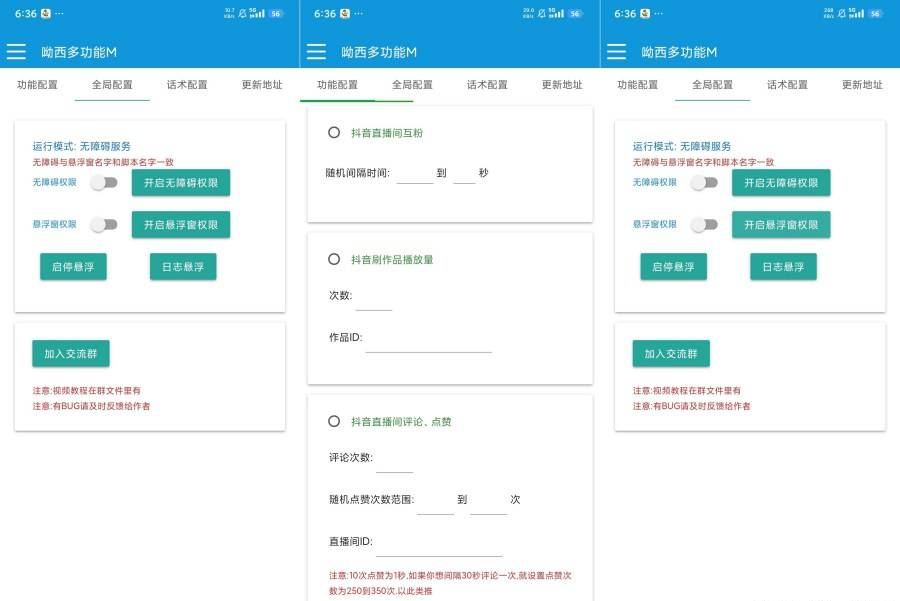The image size is (900, 601).
Task: Switch to 全局配置 tab on left screen
Action: 112,84
